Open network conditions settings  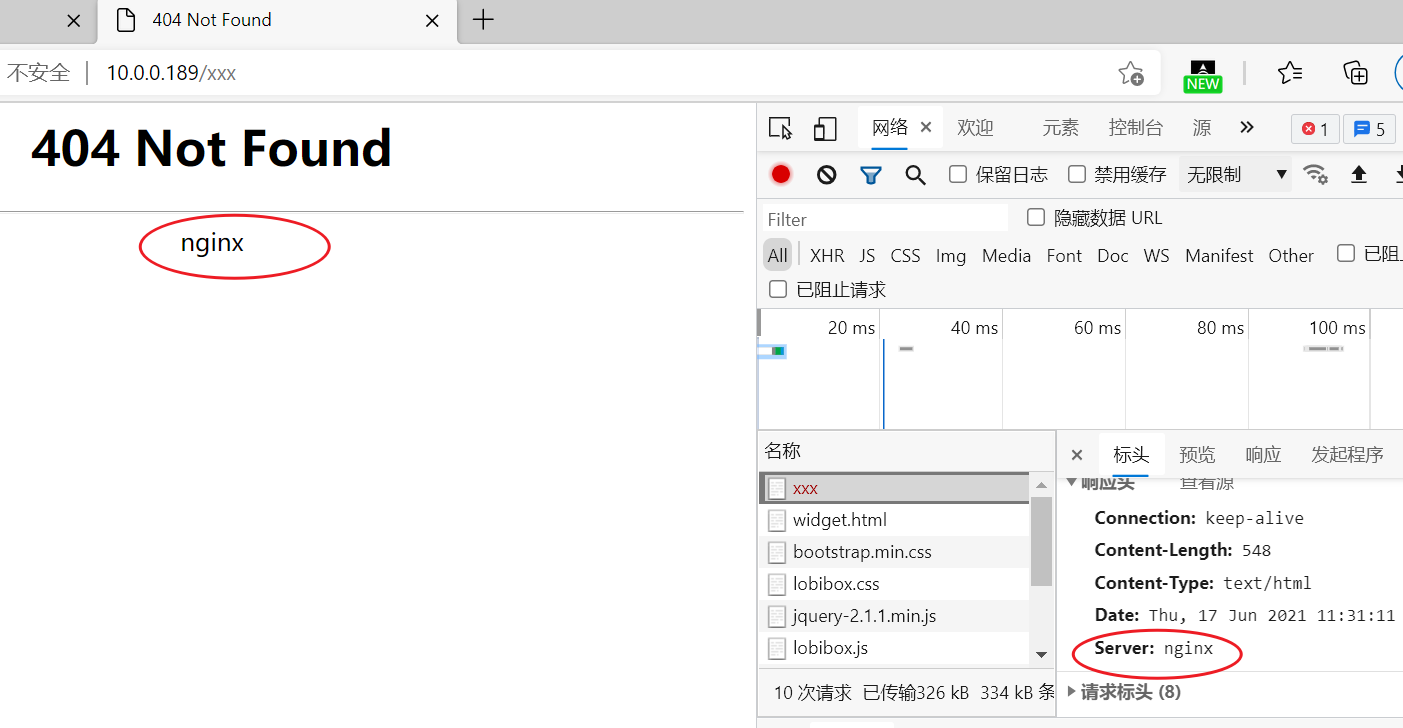tap(1316, 173)
